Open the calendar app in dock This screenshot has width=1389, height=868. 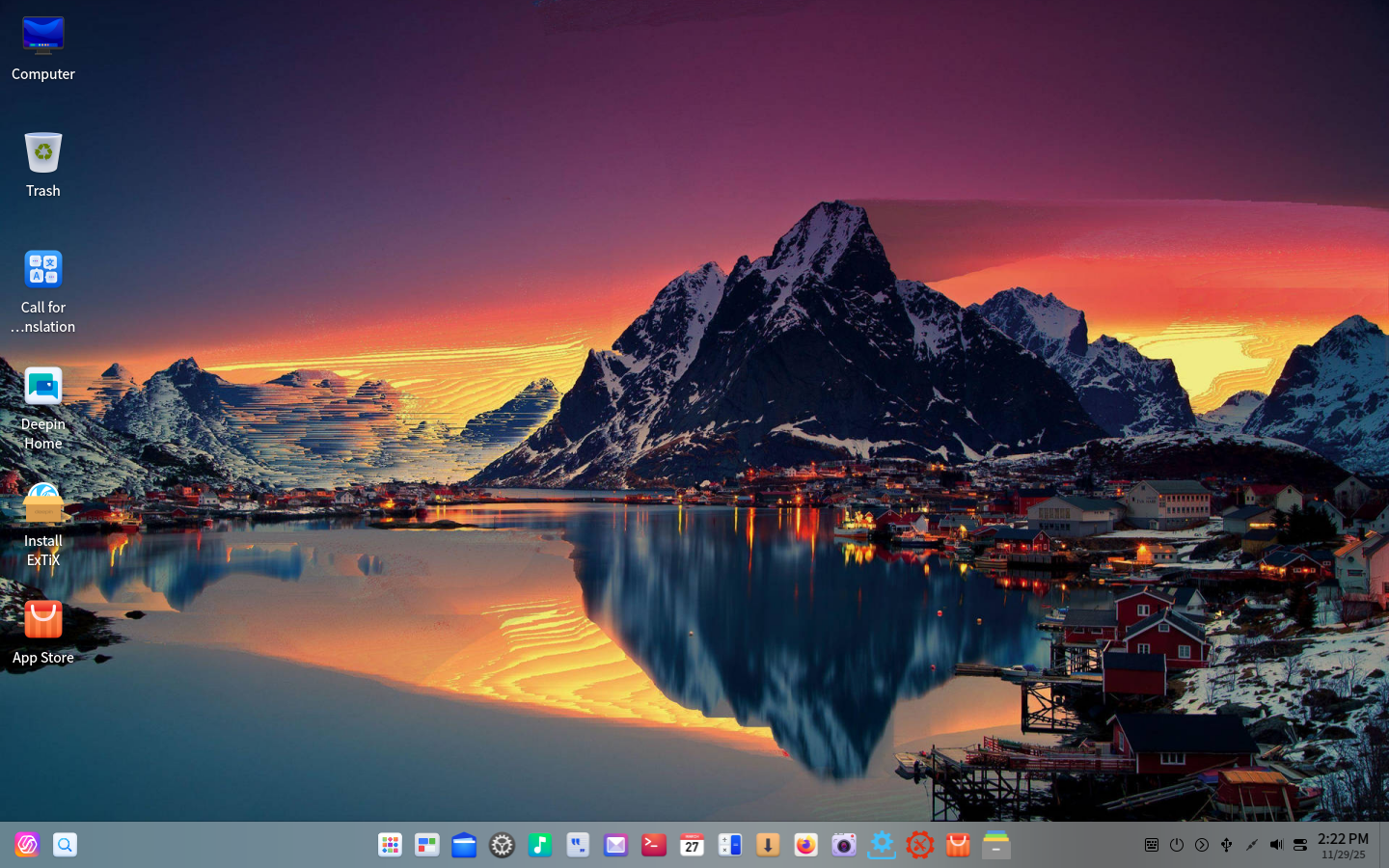pyautogui.click(x=692, y=846)
